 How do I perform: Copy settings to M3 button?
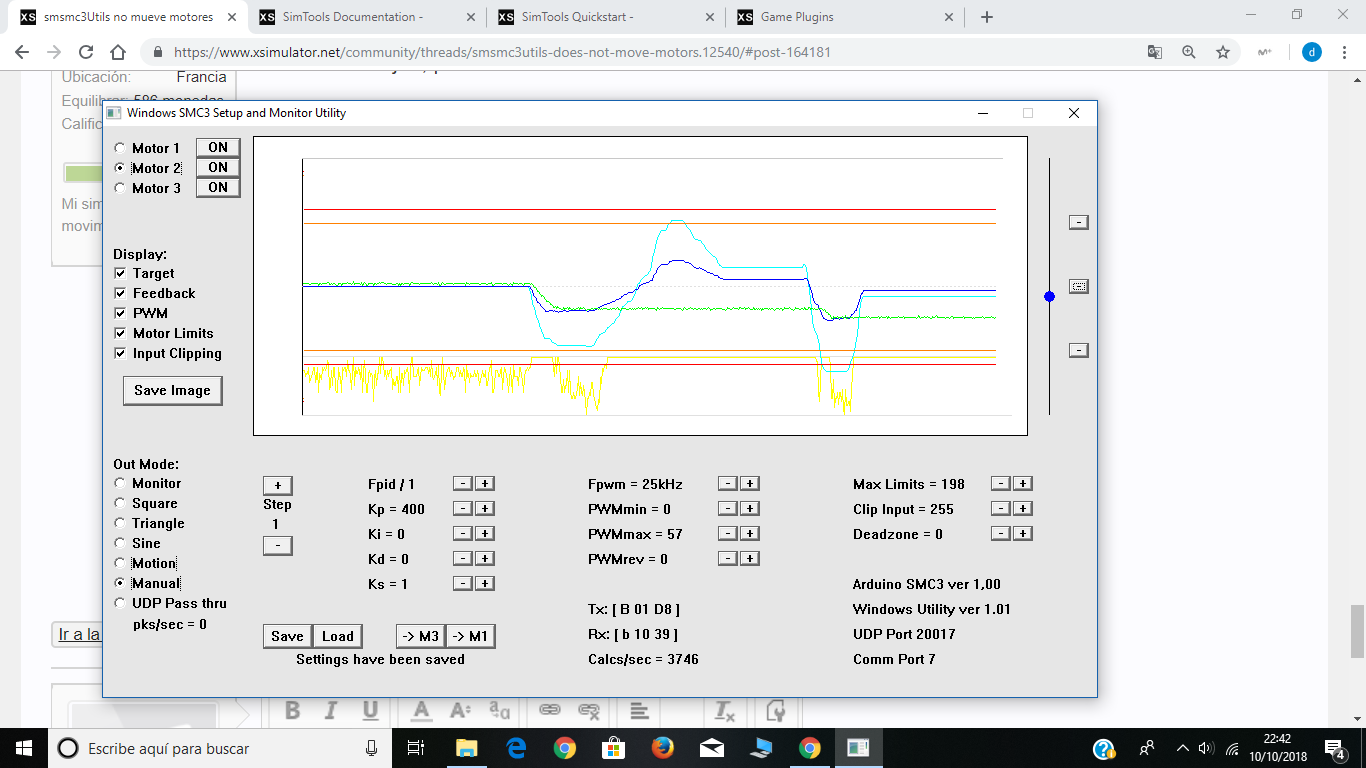pyautogui.click(x=420, y=636)
